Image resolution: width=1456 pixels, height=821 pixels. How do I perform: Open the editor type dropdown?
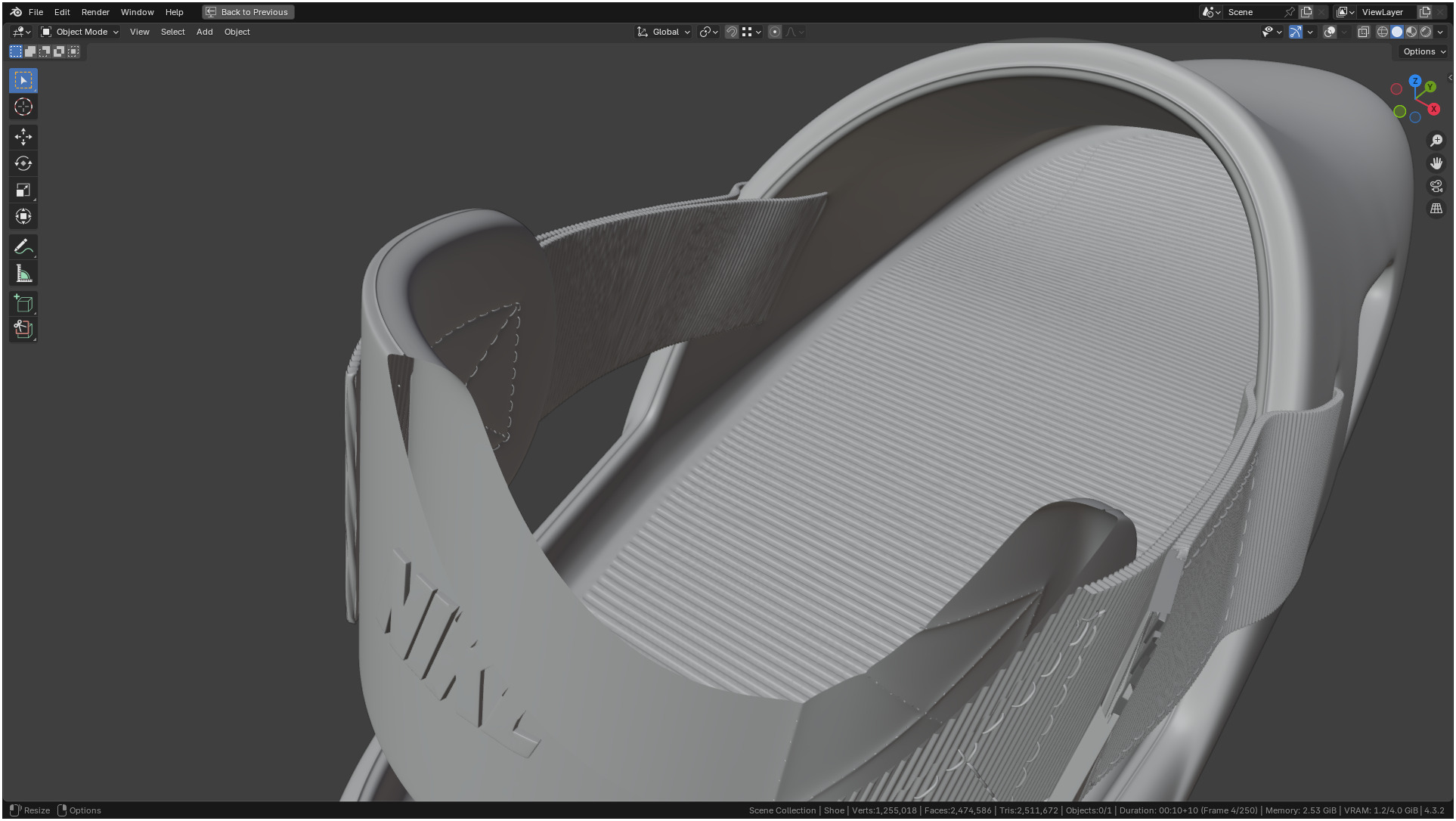(x=21, y=32)
